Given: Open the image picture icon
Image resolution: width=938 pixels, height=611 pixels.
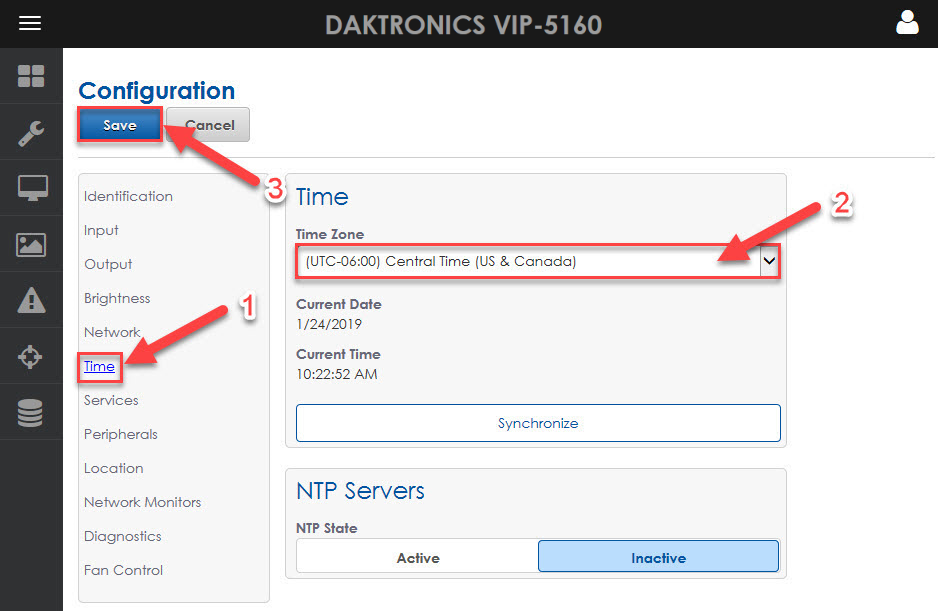Looking at the screenshot, I should [x=31, y=244].
